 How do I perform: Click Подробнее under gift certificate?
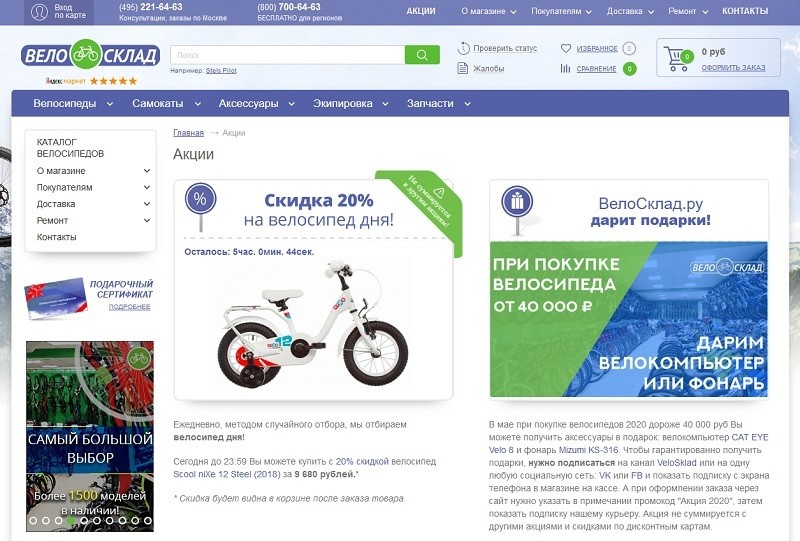pos(130,307)
